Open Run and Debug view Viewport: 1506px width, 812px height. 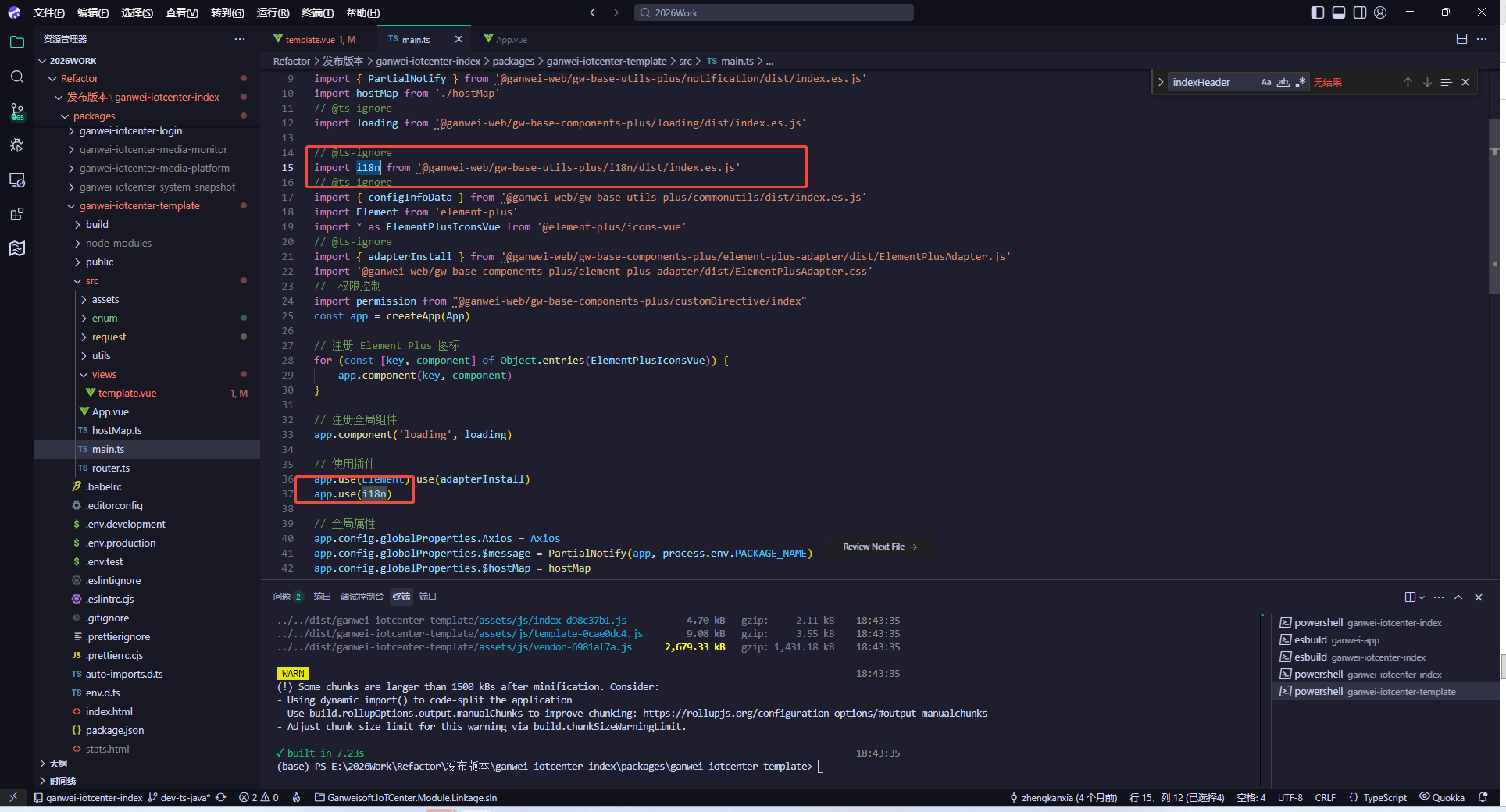17,145
